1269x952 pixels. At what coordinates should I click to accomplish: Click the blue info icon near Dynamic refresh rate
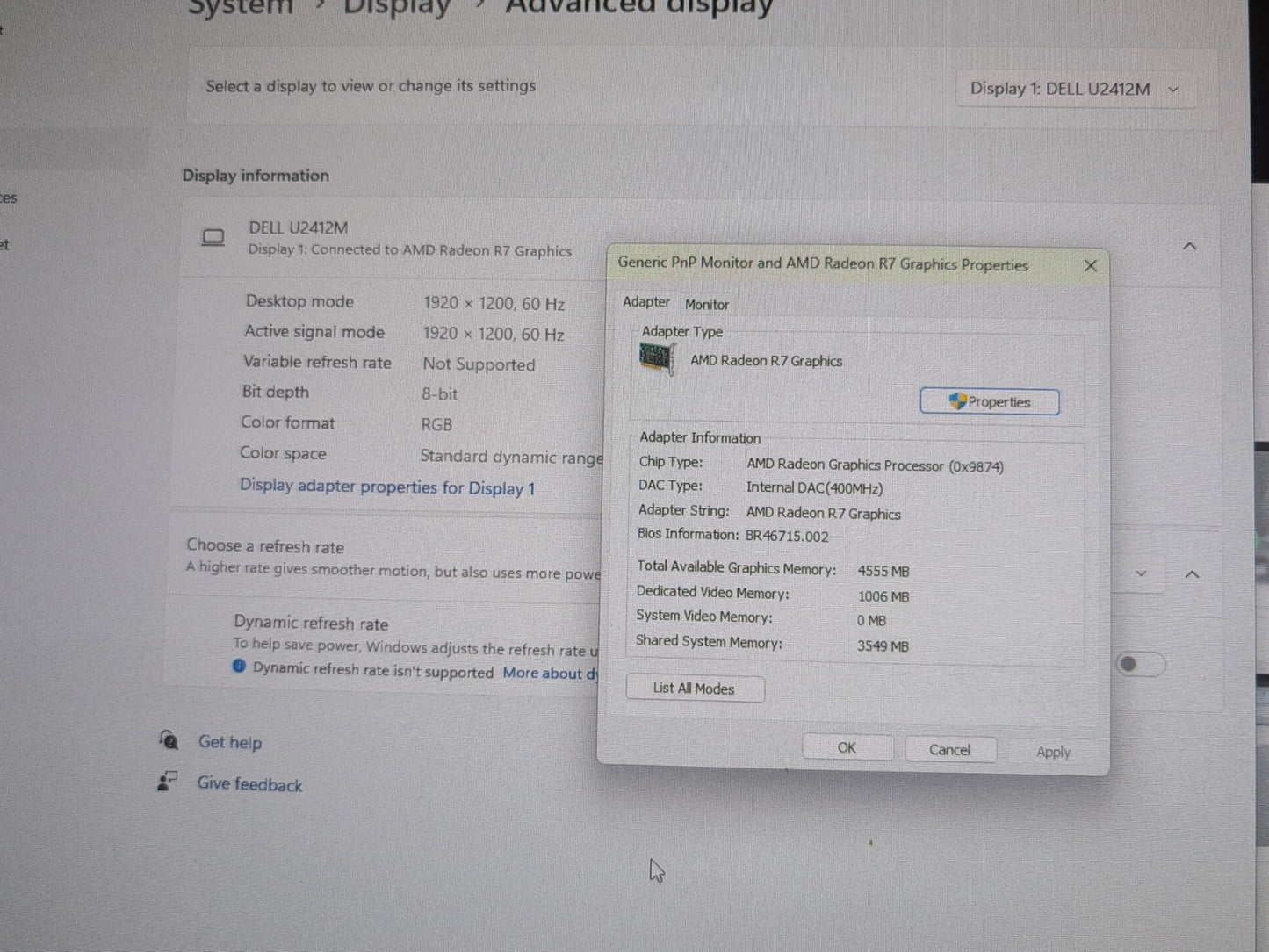[x=239, y=667]
